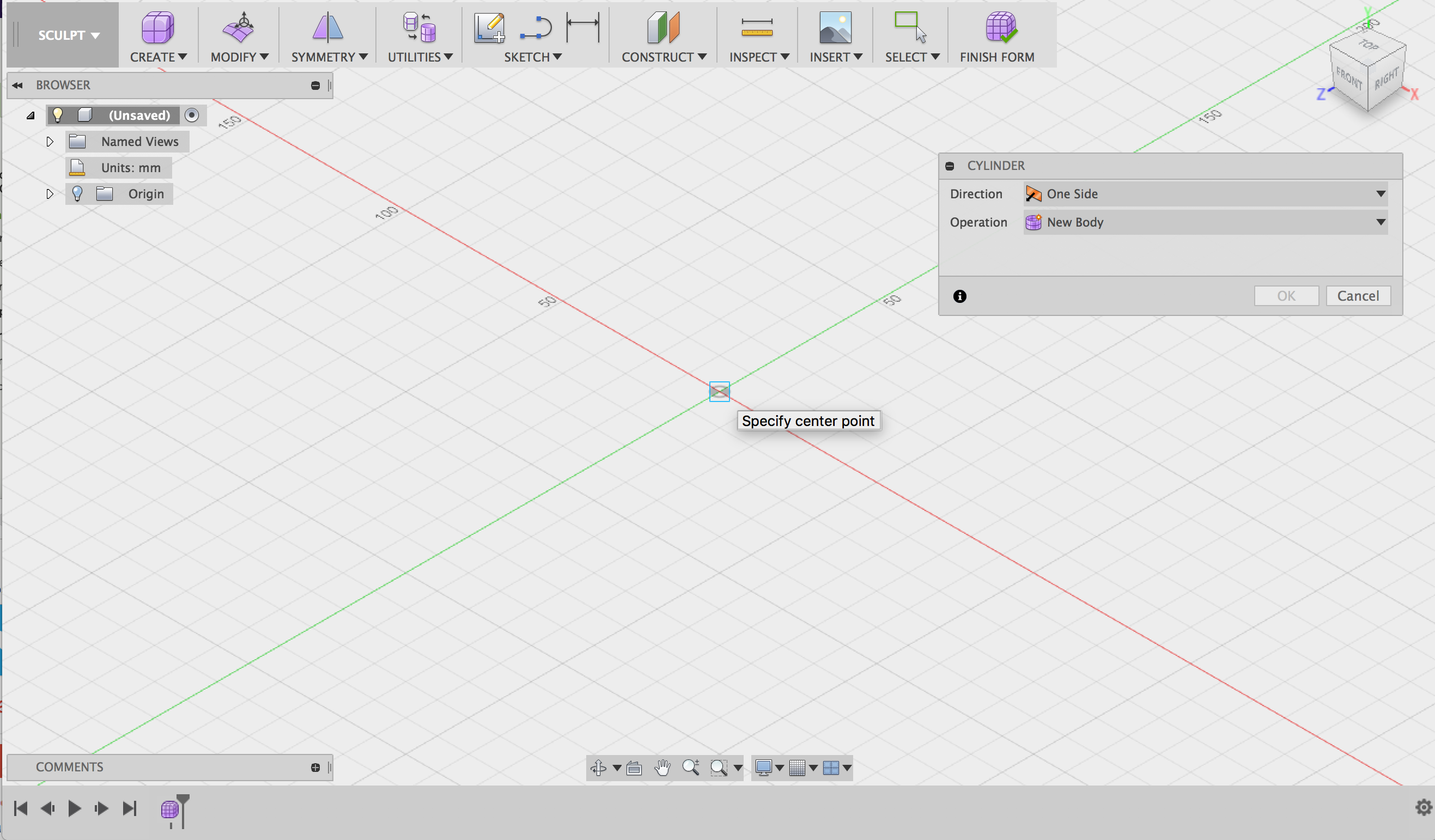Toggle Origin folder visibility bulb
The width and height of the screenshot is (1435, 840).
pos(77,193)
